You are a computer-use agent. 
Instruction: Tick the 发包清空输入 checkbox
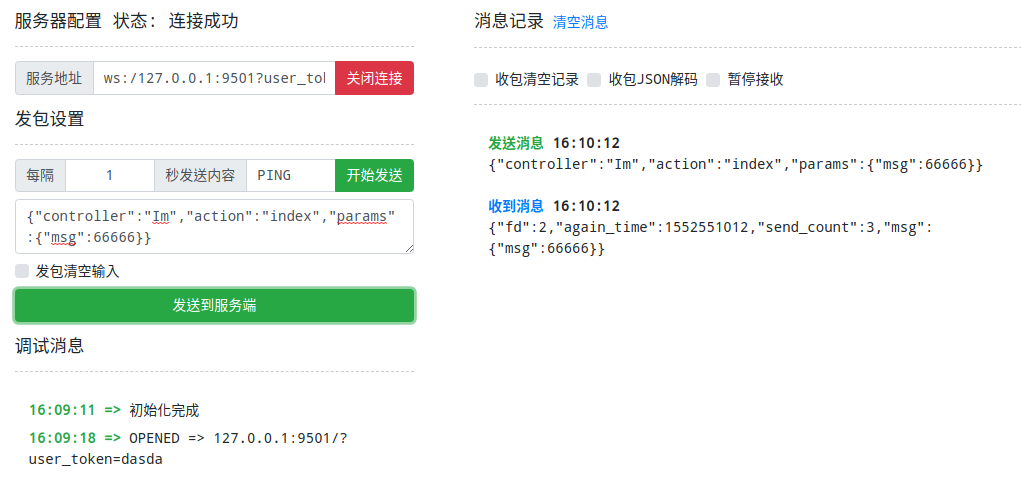(x=22, y=271)
